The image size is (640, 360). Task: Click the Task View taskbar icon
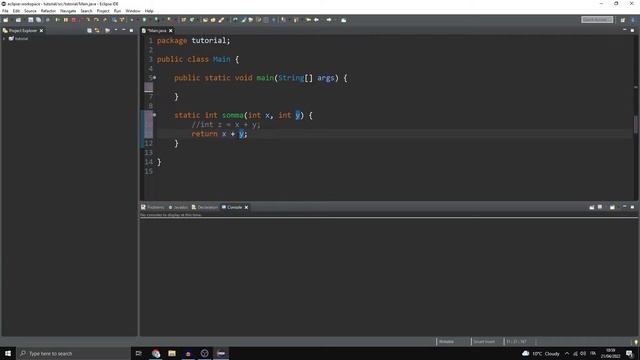pyautogui.click(x=139, y=353)
